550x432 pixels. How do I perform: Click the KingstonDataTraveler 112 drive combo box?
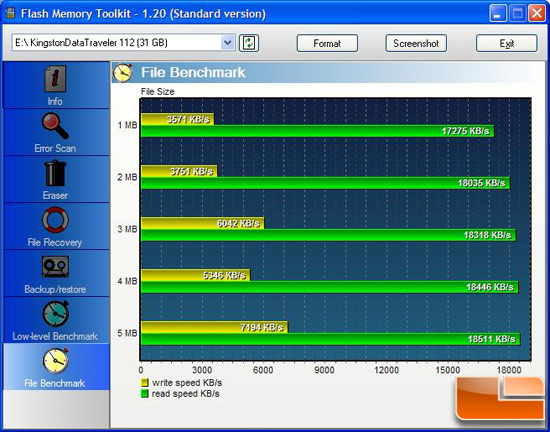coord(123,43)
